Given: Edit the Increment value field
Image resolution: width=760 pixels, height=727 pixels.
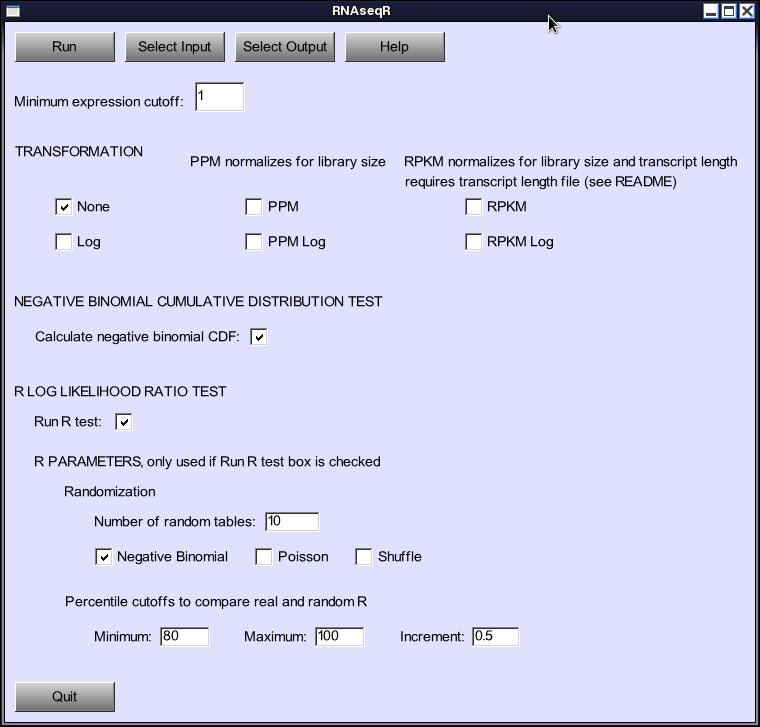Looking at the screenshot, I should coord(496,637).
